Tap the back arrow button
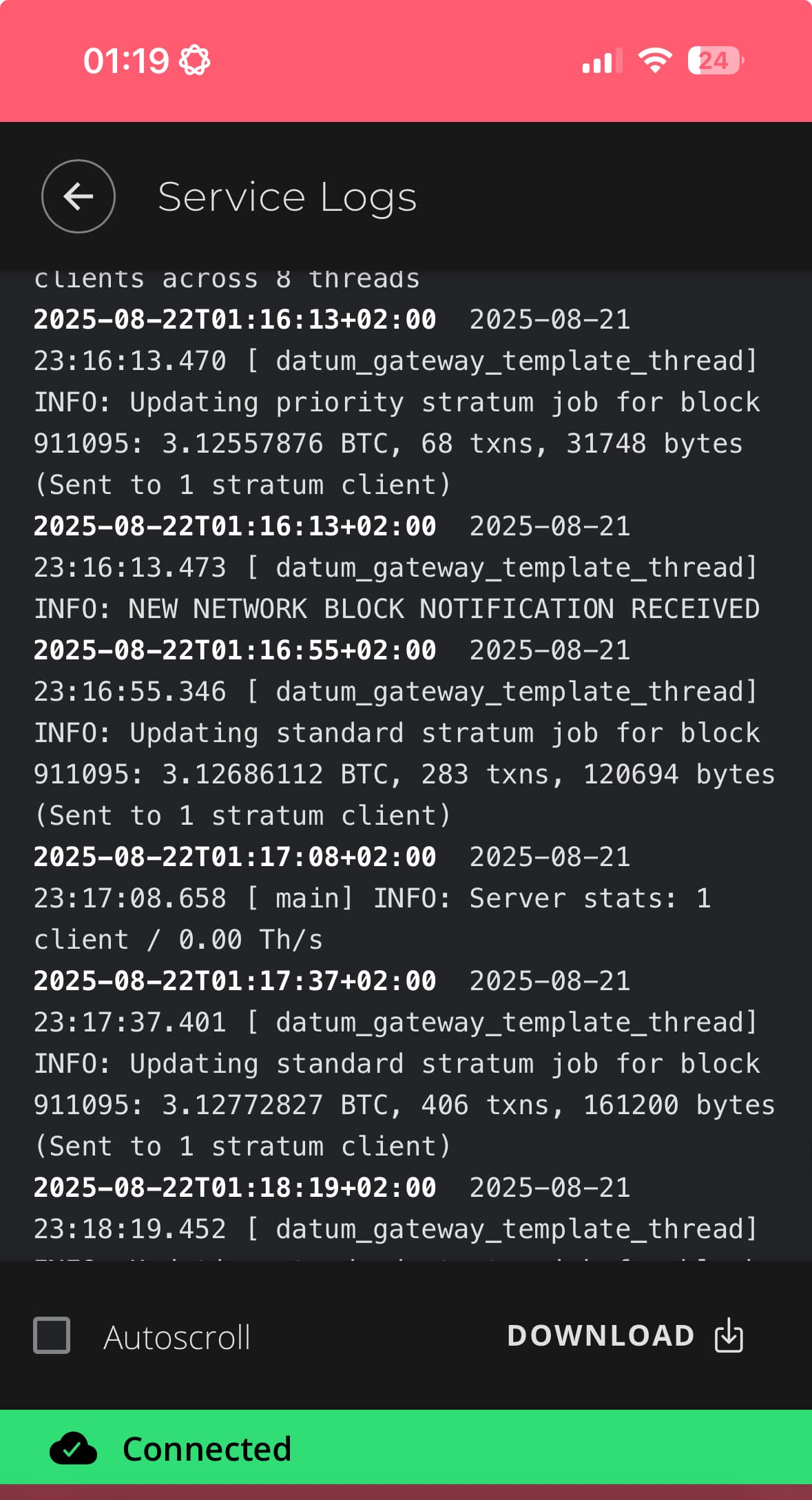 coord(79,196)
